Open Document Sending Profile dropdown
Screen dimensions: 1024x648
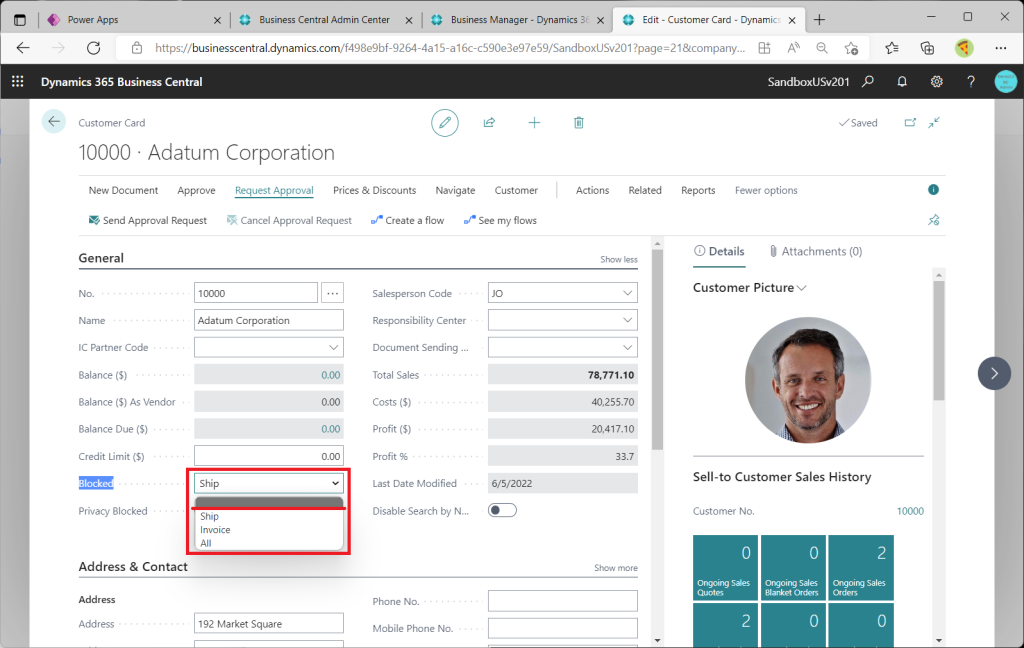tap(627, 348)
